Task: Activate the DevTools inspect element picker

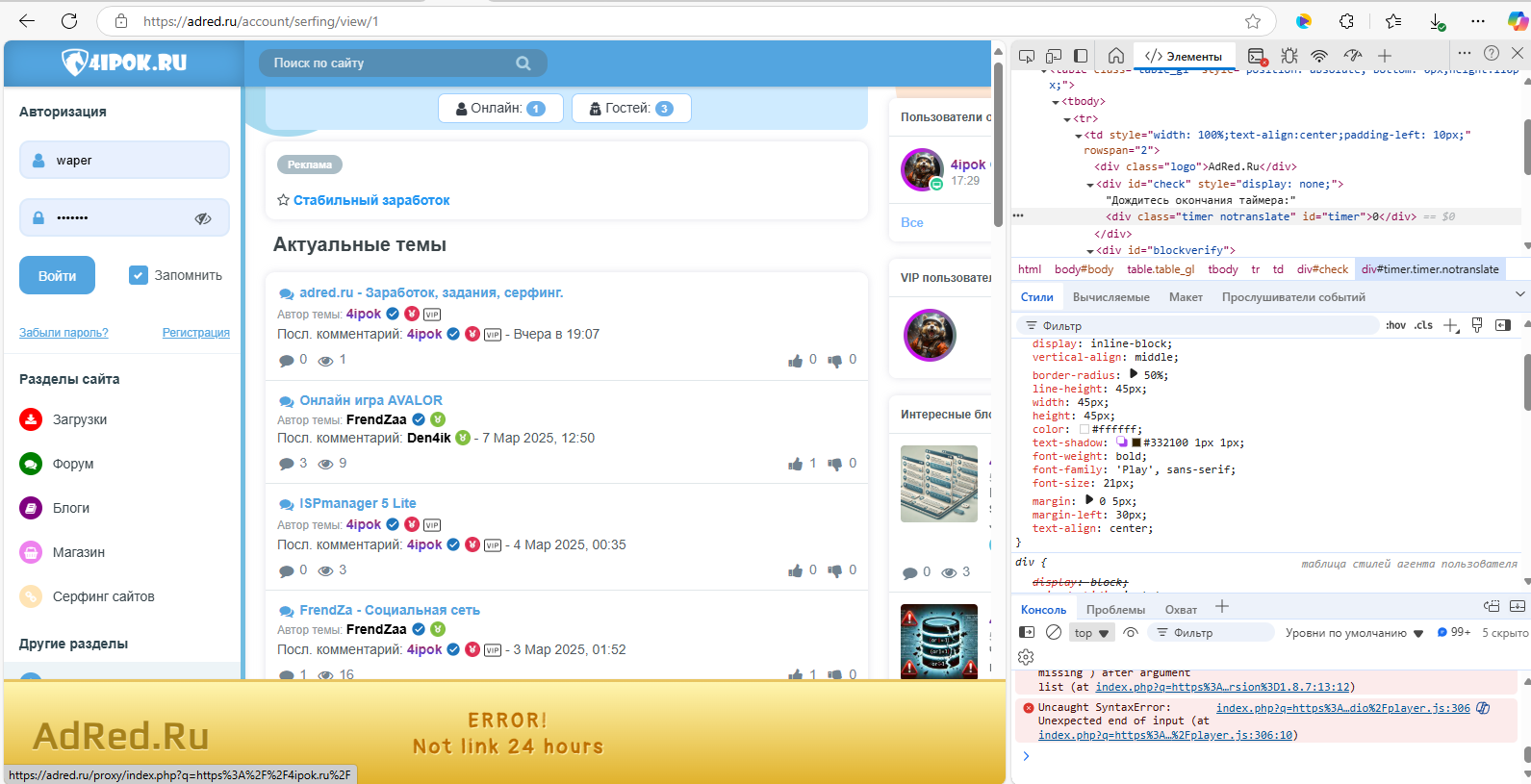Action: pos(1027,56)
